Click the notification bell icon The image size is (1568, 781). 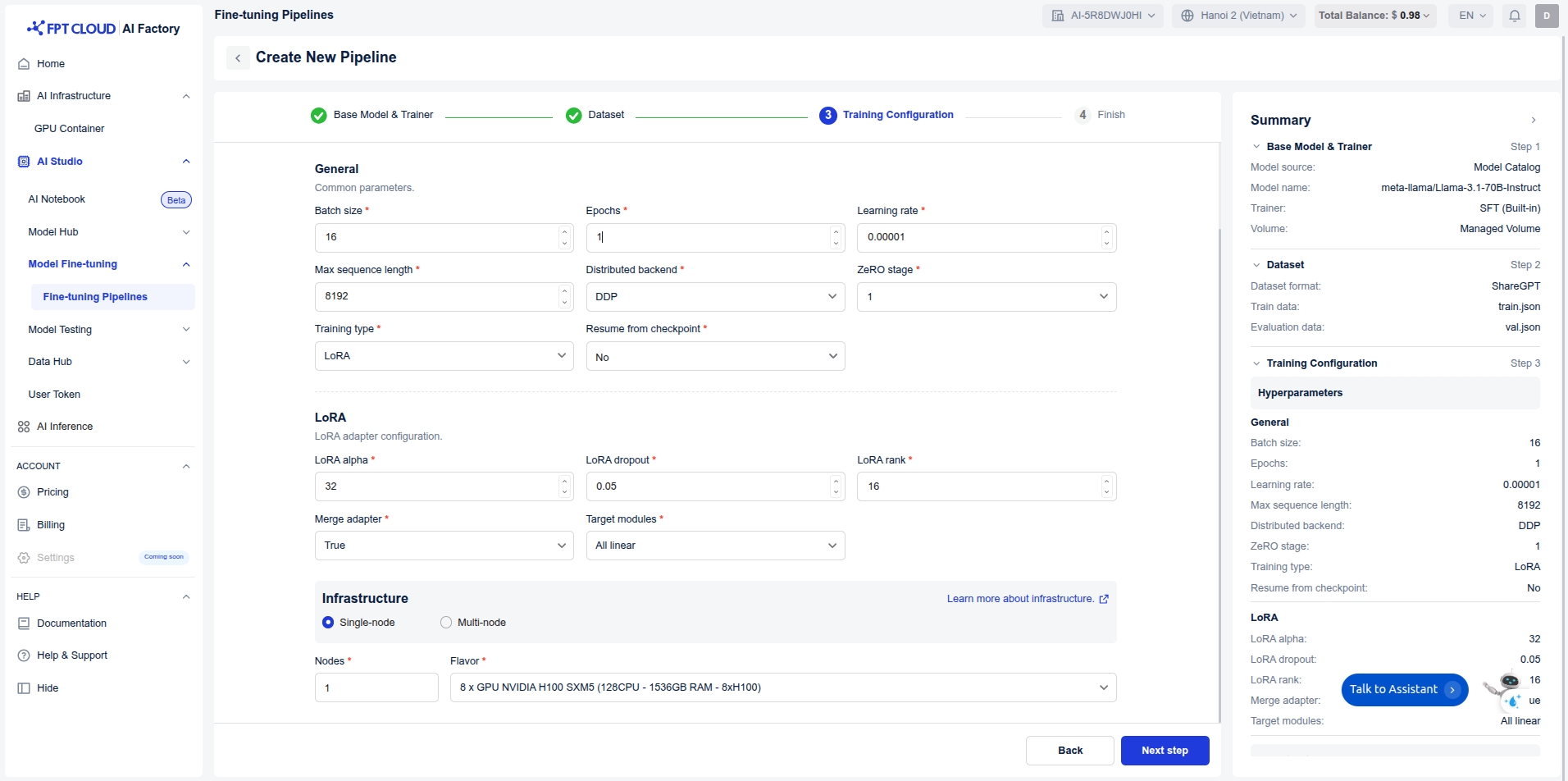point(1515,16)
